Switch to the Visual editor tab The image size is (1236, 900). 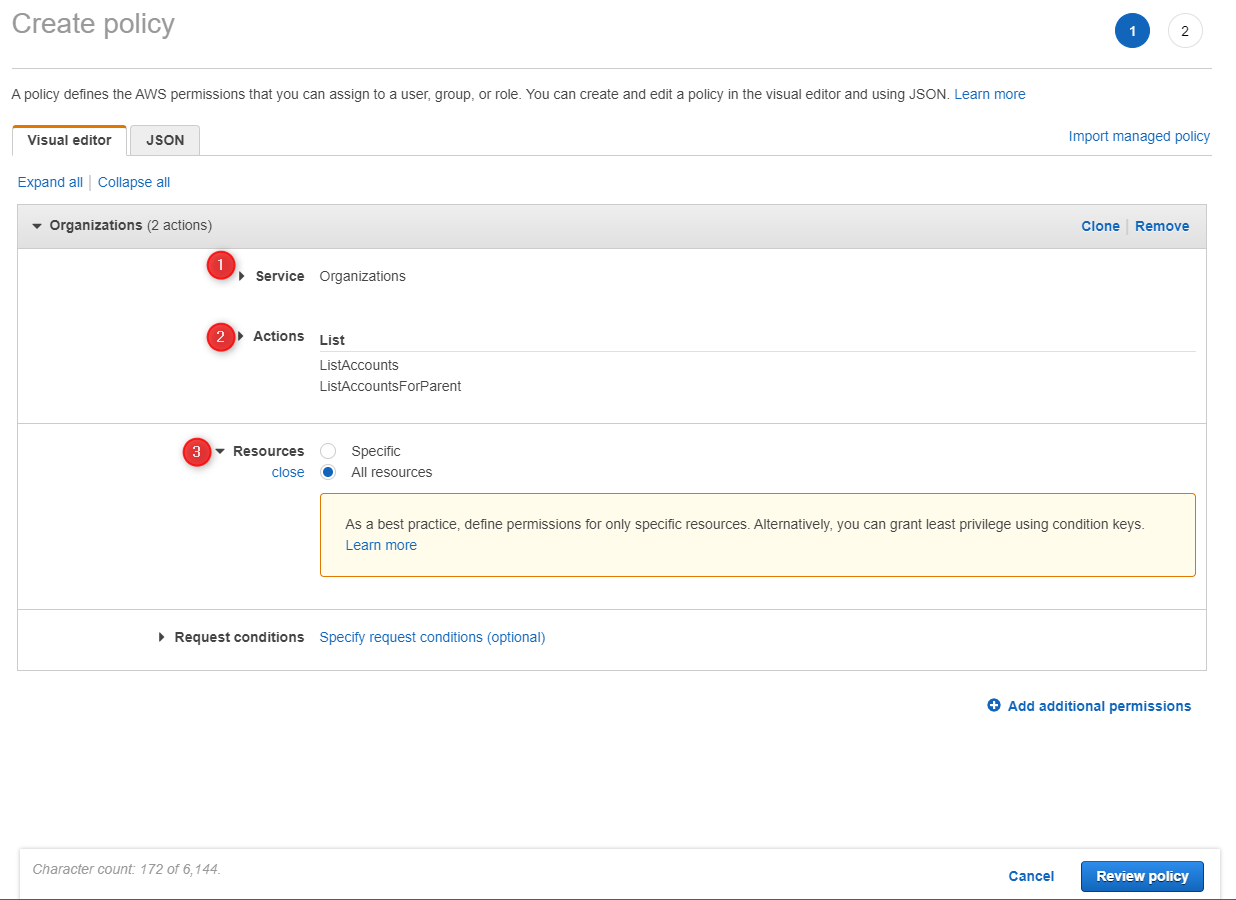[69, 140]
